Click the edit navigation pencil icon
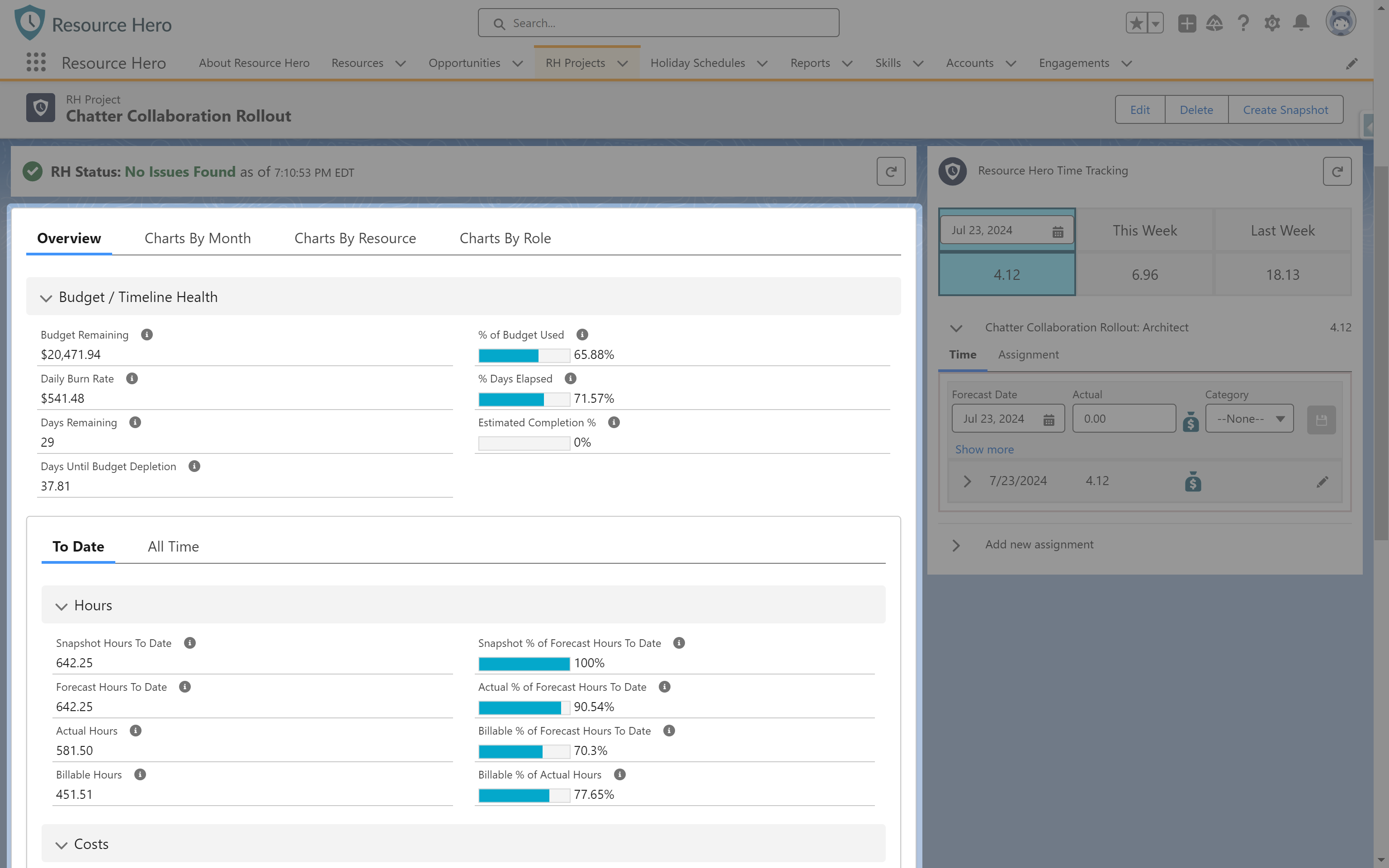Image resolution: width=1389 pixels, height=868 pixels. pos(1351,63)
